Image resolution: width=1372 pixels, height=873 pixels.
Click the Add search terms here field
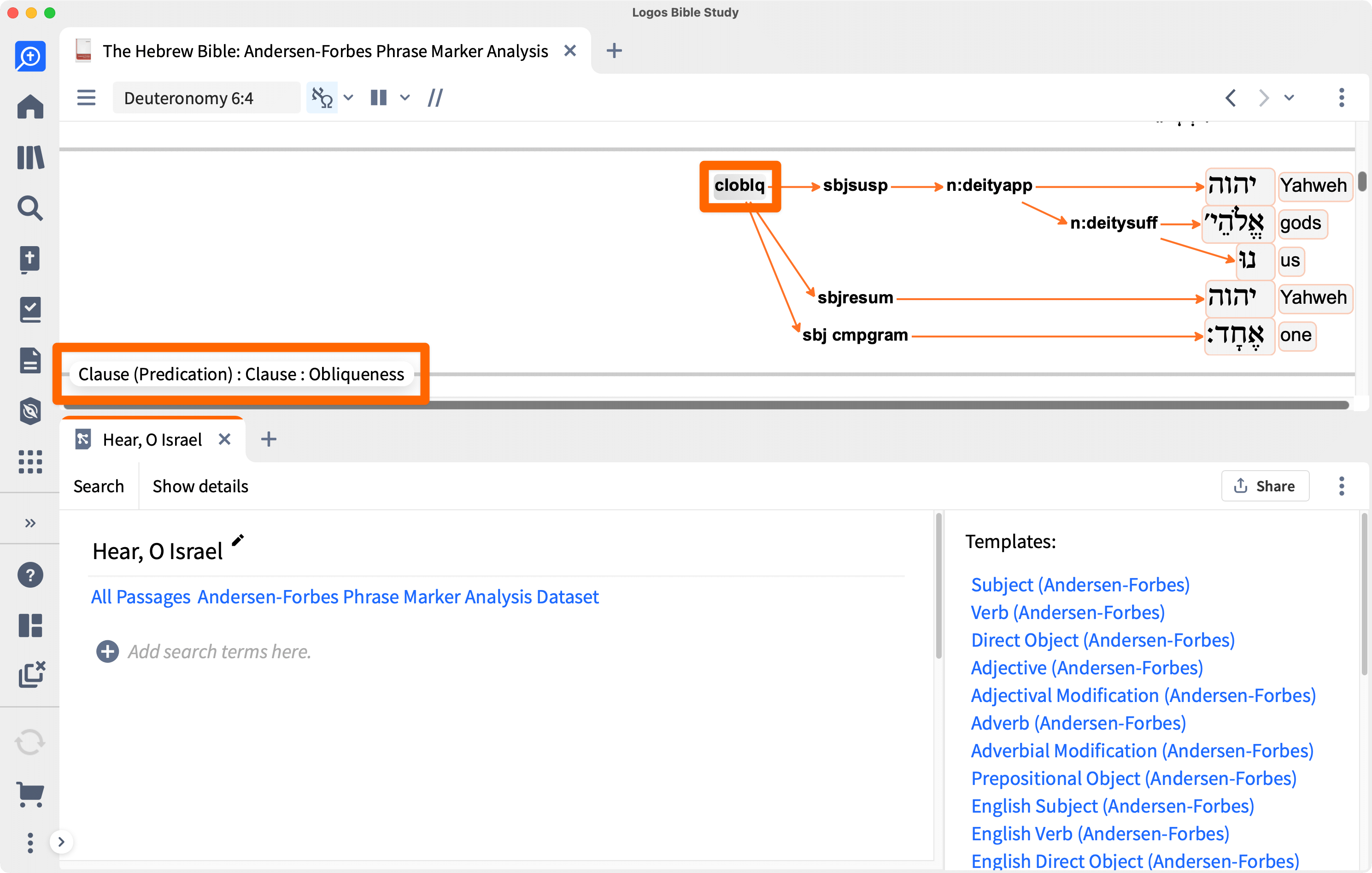[x=219, y=651]
